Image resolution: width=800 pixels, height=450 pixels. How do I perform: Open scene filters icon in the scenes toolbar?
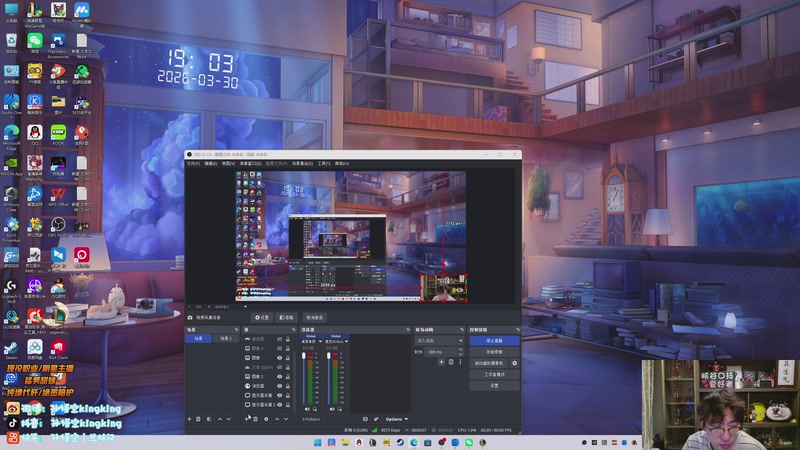click(209, 419)
